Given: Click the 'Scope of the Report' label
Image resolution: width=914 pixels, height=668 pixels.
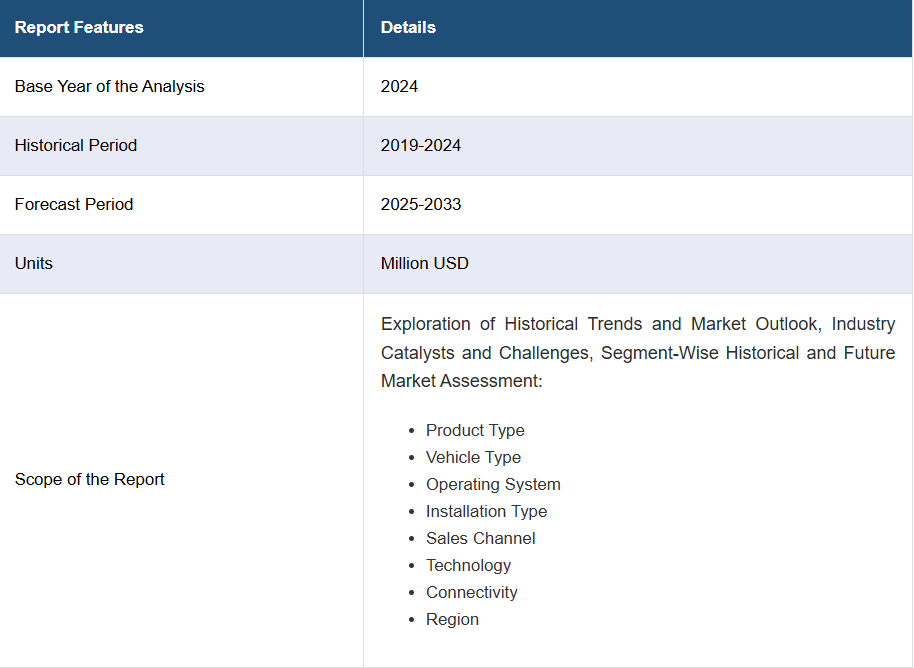Looking at the screenshot, I should tap(90, 479).
